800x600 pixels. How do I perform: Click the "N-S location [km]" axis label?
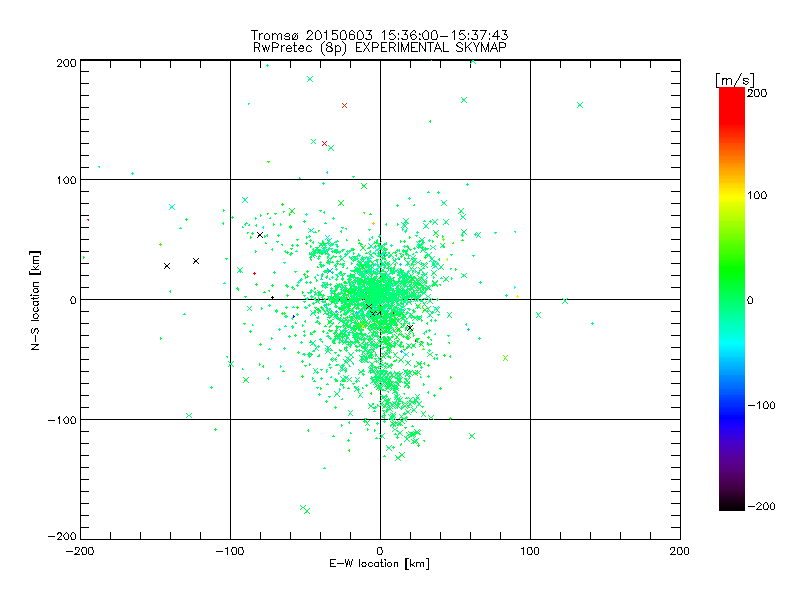(x=35, y=300)
